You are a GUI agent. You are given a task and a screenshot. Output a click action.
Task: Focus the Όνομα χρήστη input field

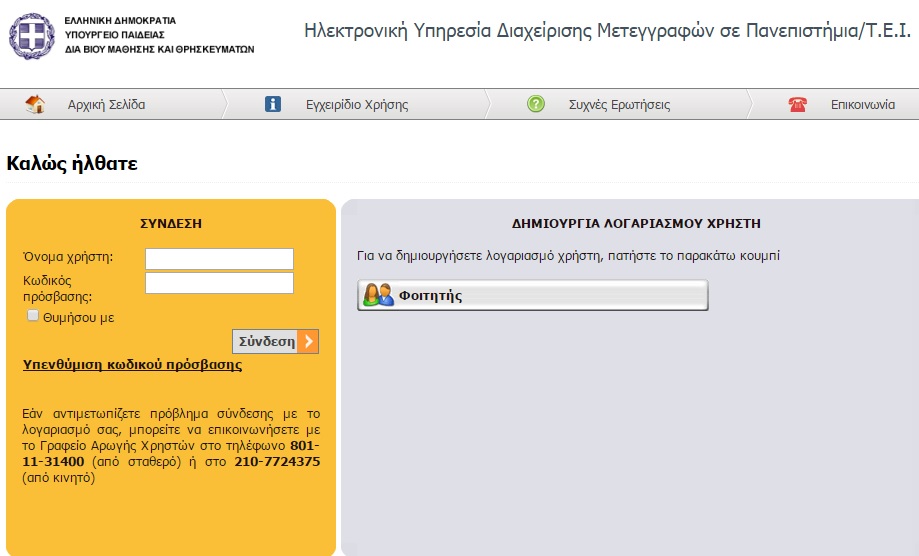click(x=219, y=259)
